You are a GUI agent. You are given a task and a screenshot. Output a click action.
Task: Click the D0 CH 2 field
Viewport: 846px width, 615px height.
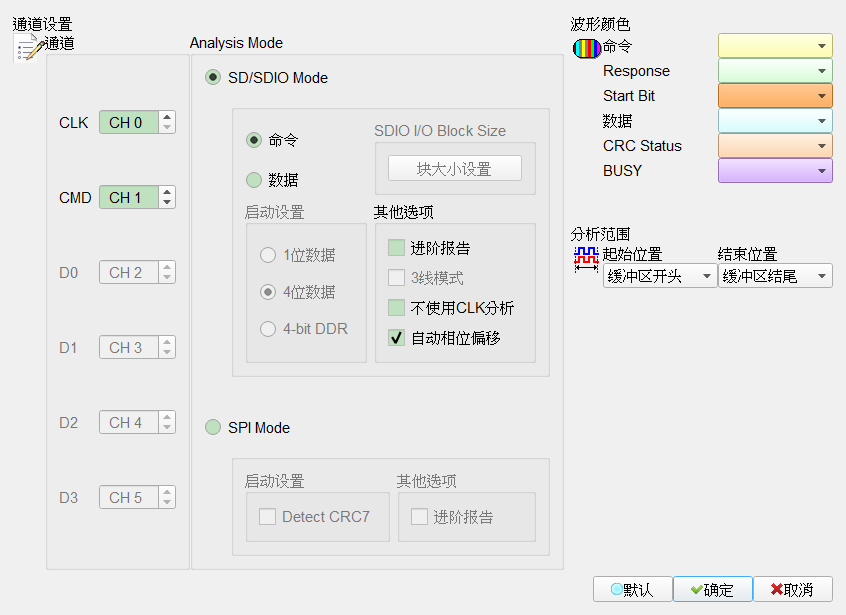coord(129,272)
